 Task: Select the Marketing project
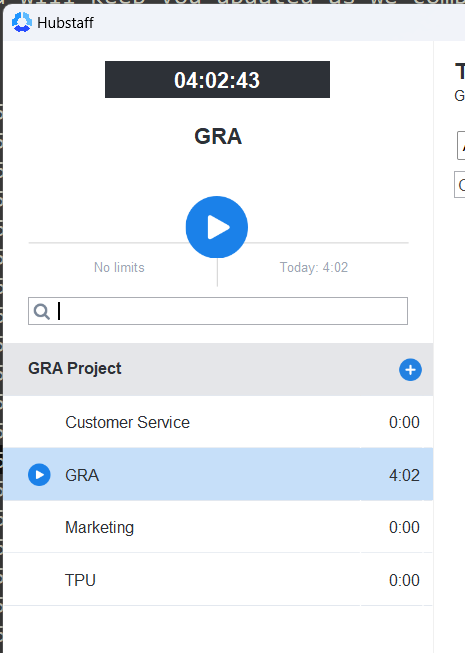218,527
